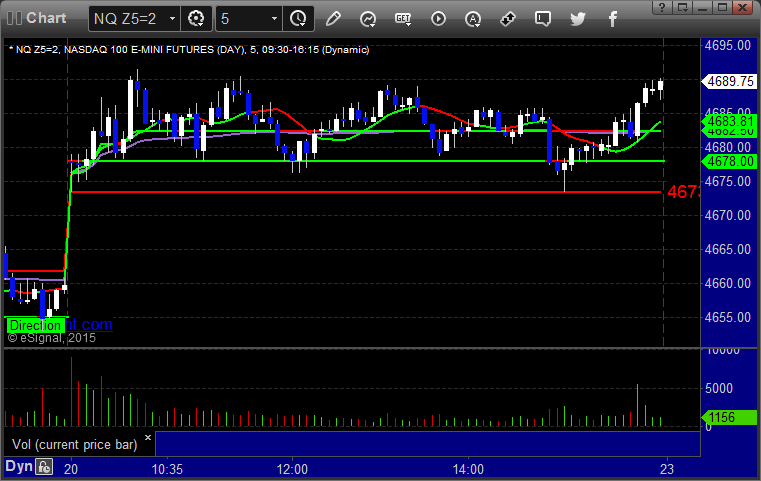Click the green 4678.00 price marker

click(x=726, y=160)
